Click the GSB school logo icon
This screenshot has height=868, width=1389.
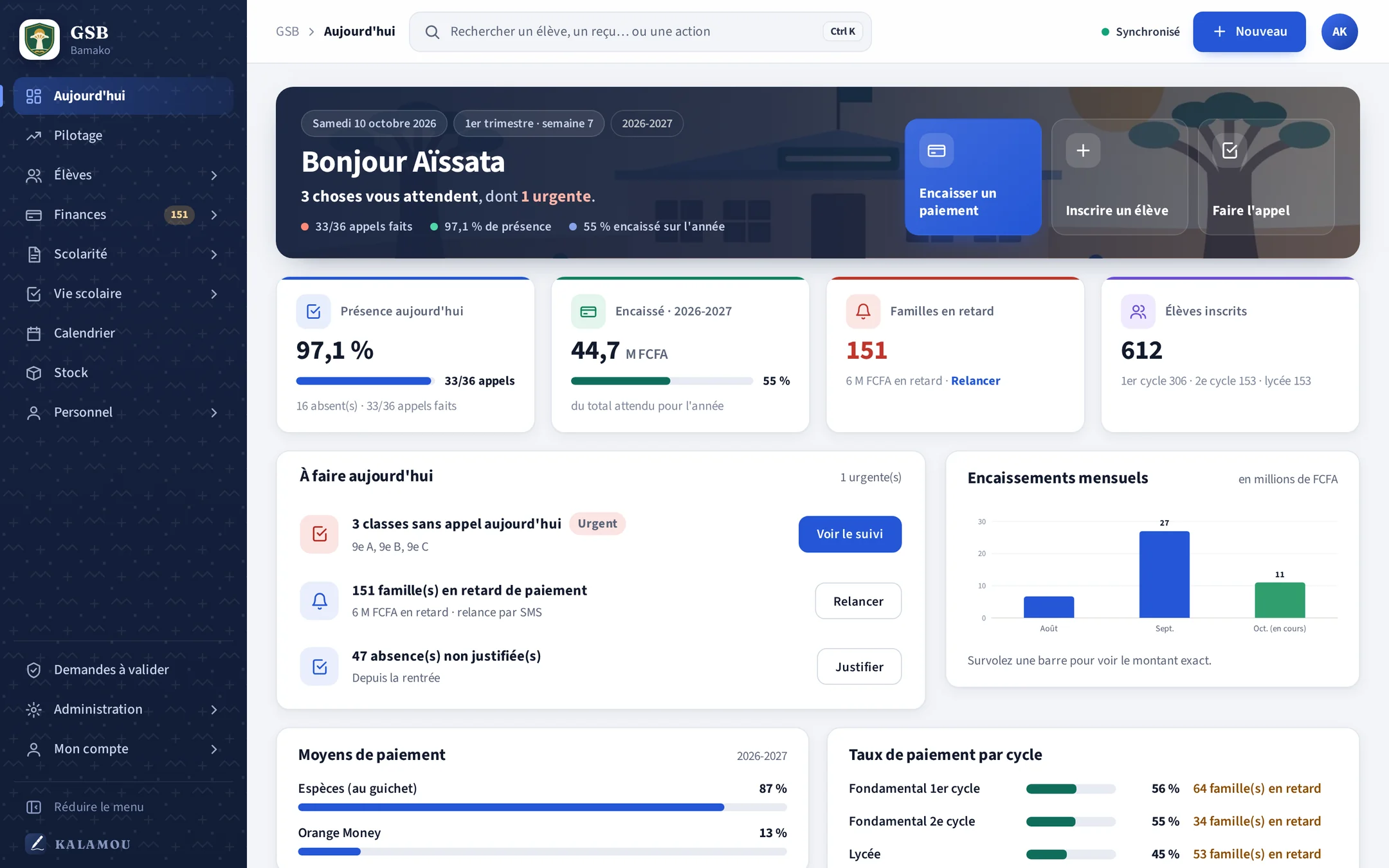point(39,39)
